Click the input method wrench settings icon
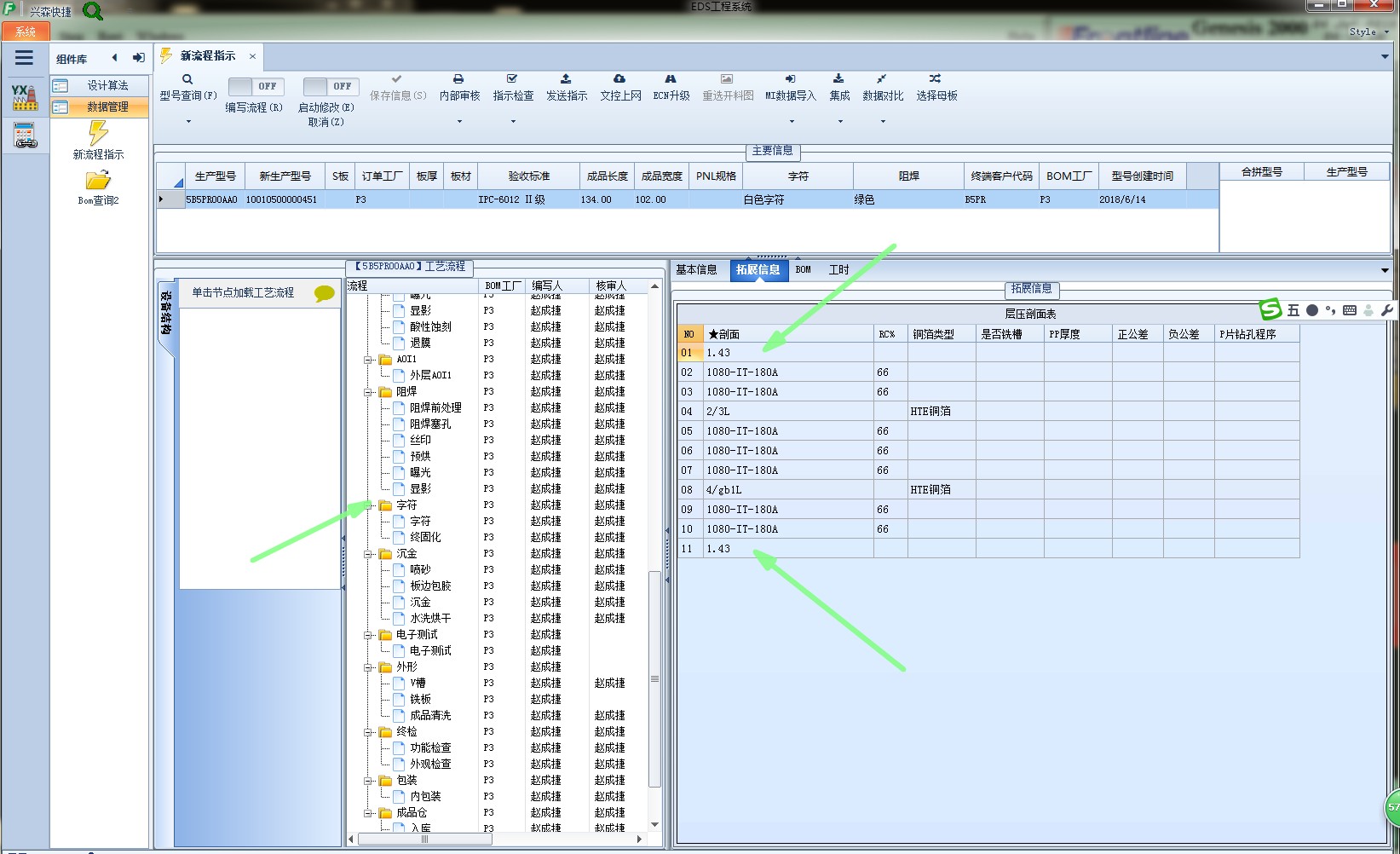Screen dimensions: 1400x854 (x=1386, y=310)
